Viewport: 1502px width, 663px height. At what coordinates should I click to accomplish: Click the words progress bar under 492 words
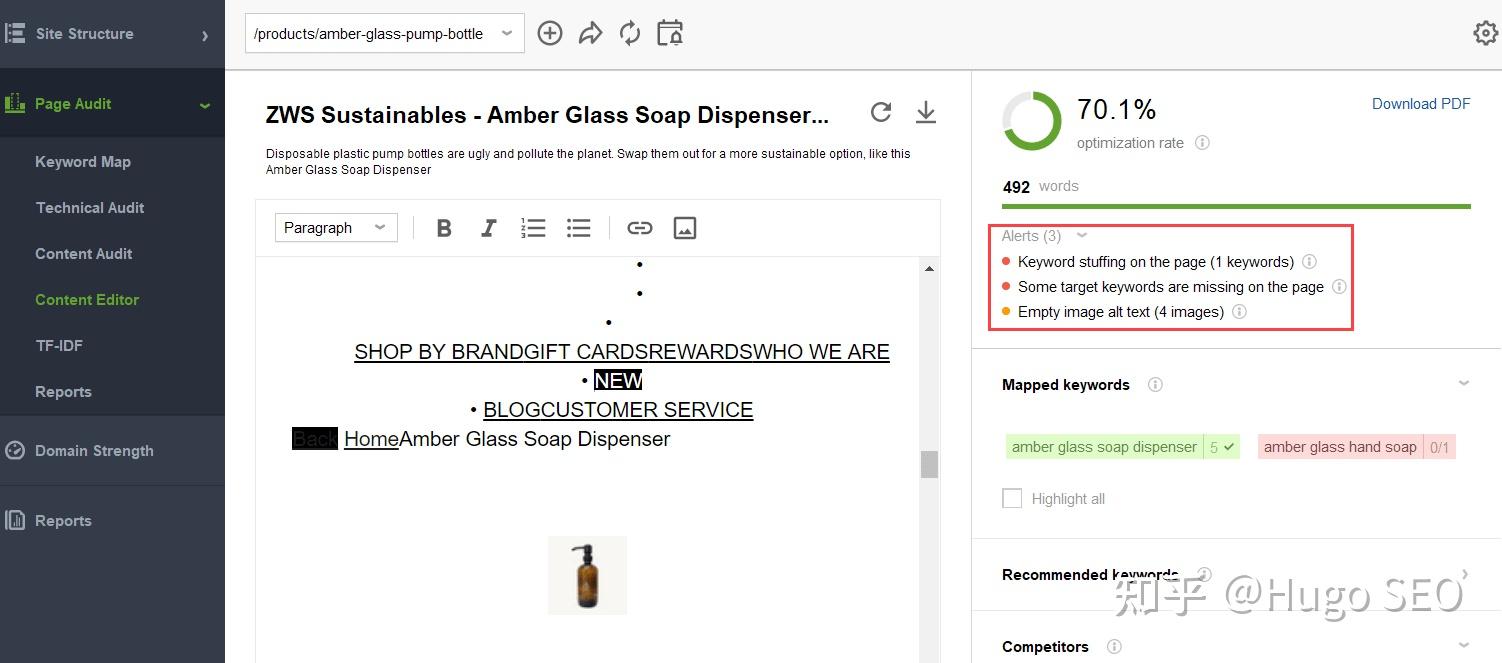1236,204
